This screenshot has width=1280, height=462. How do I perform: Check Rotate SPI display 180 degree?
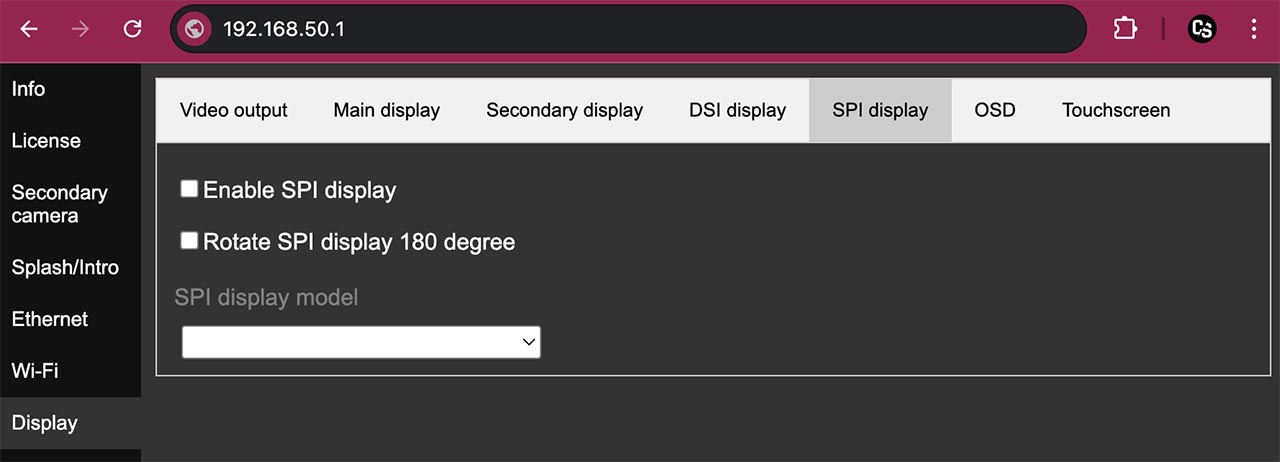(189, 240)
